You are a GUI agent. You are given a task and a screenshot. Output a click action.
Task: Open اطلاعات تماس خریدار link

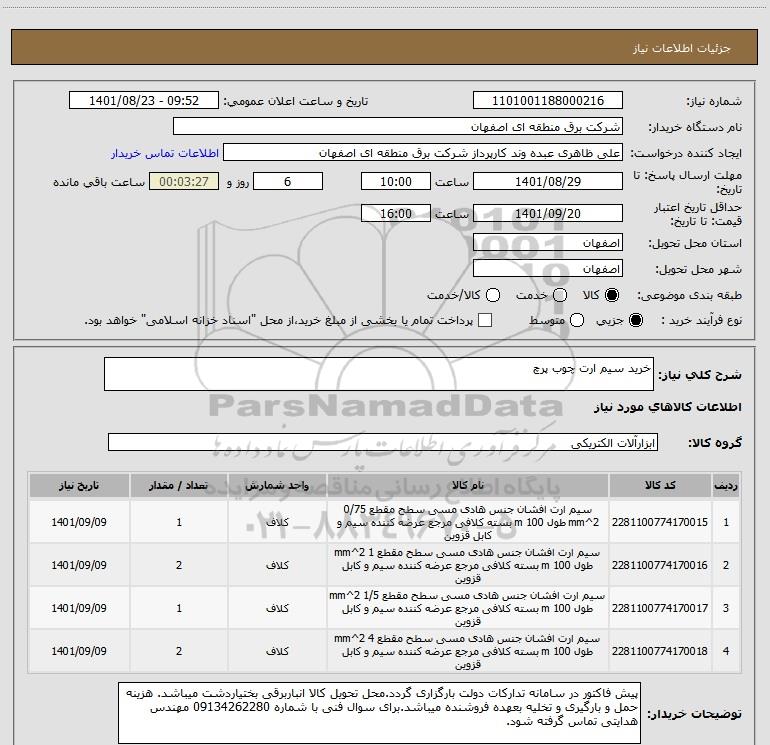pyautogui.click(x=165, y=153)
